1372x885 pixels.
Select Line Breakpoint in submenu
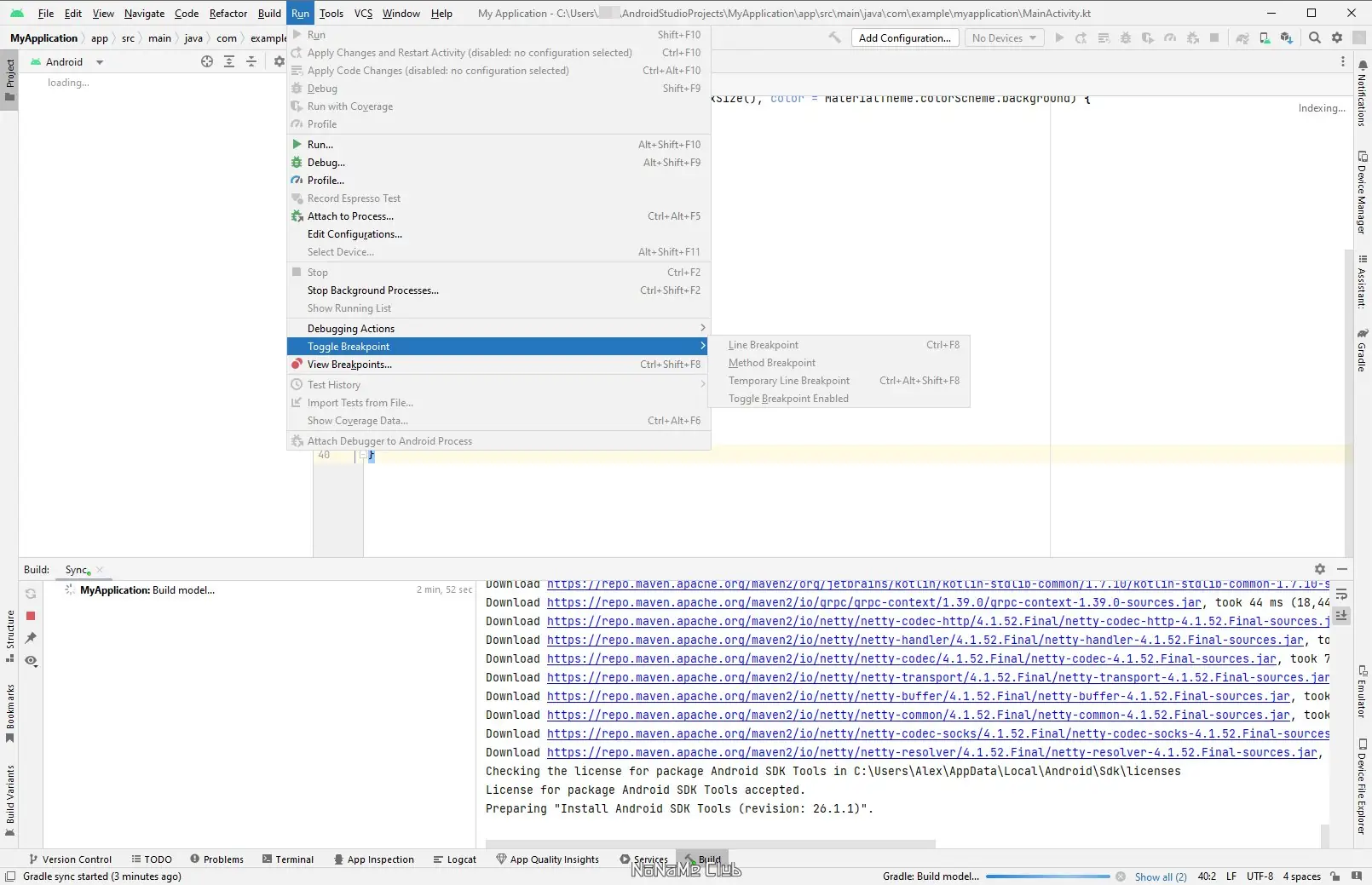[x=839, y=345]
